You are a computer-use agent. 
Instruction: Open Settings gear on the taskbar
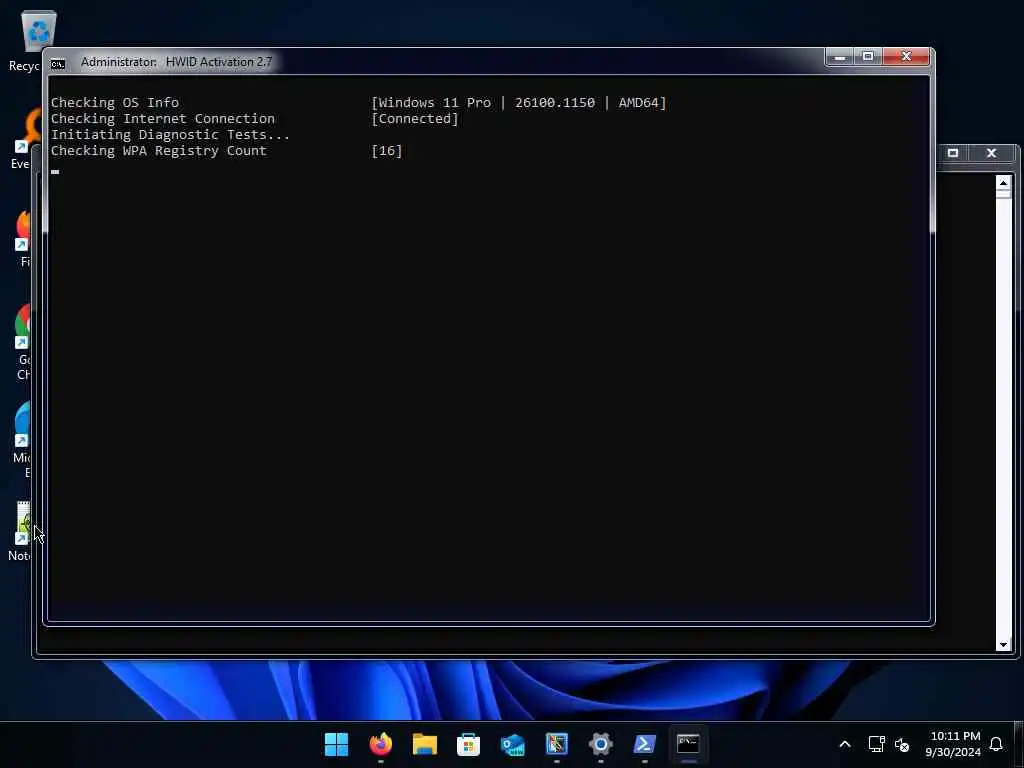coord(600,744)
